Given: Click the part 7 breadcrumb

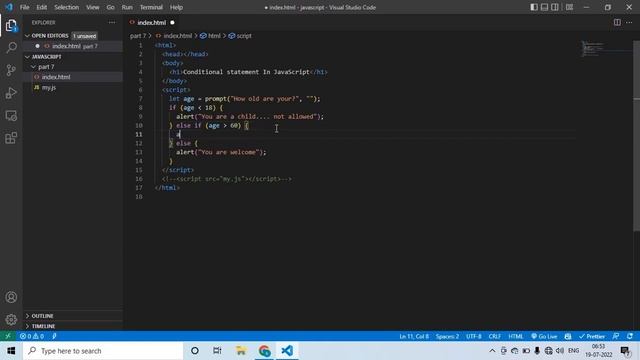Looking at the screenshot, I should [138, 36].
